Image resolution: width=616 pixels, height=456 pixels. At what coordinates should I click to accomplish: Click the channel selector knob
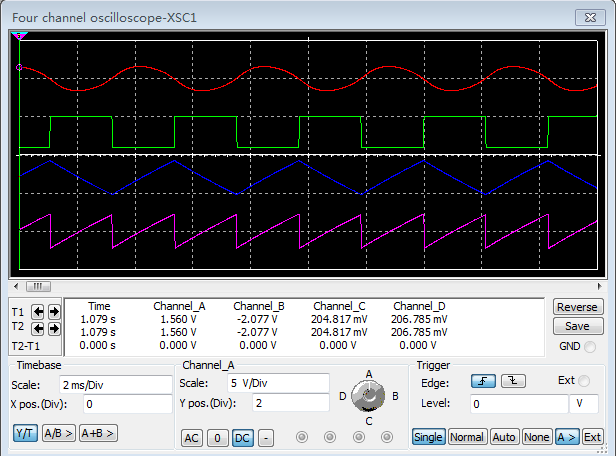click(x=368, y=396)
